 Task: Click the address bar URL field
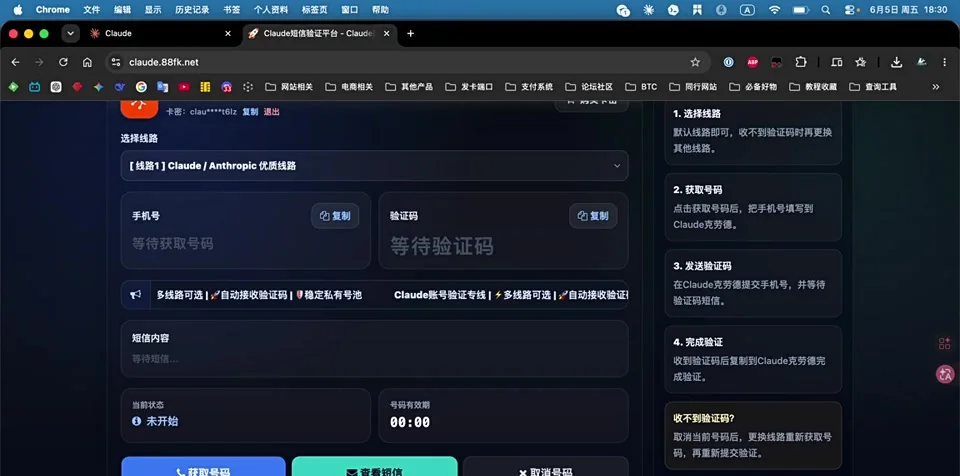pyautogui.click(x=404, y=62)
